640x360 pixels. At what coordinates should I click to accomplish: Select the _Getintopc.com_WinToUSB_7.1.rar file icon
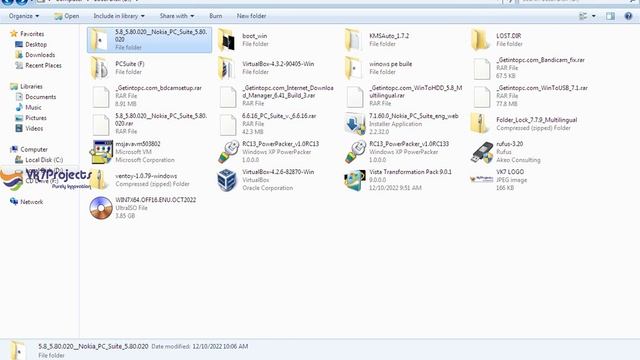[482, 96]
